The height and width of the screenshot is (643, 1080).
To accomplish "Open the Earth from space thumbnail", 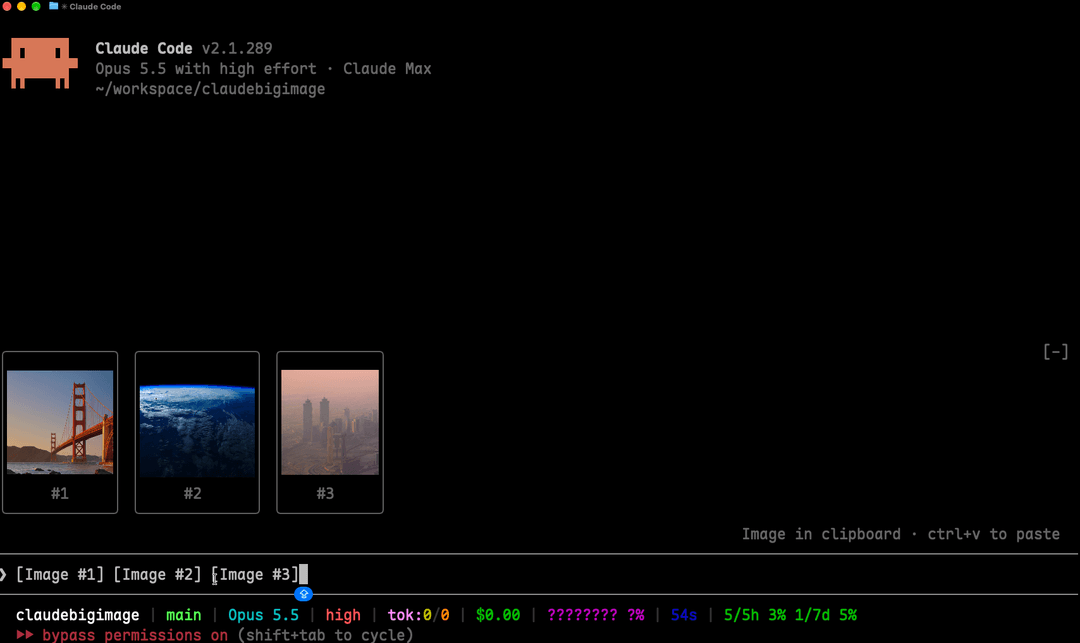I will coord(197,431).
